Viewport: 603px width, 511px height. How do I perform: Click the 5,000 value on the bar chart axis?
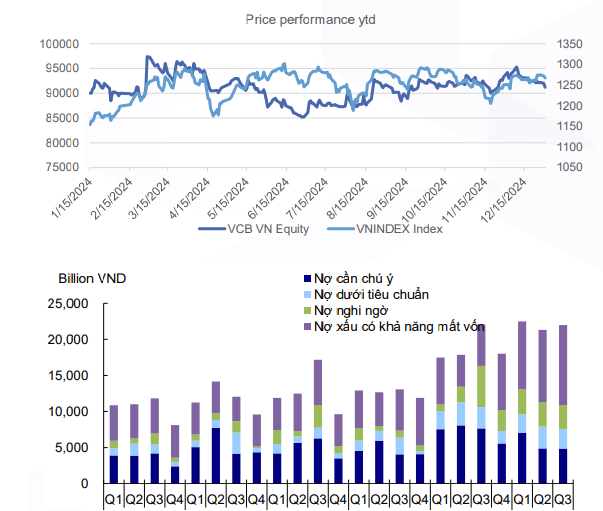(x=72, y=448)
